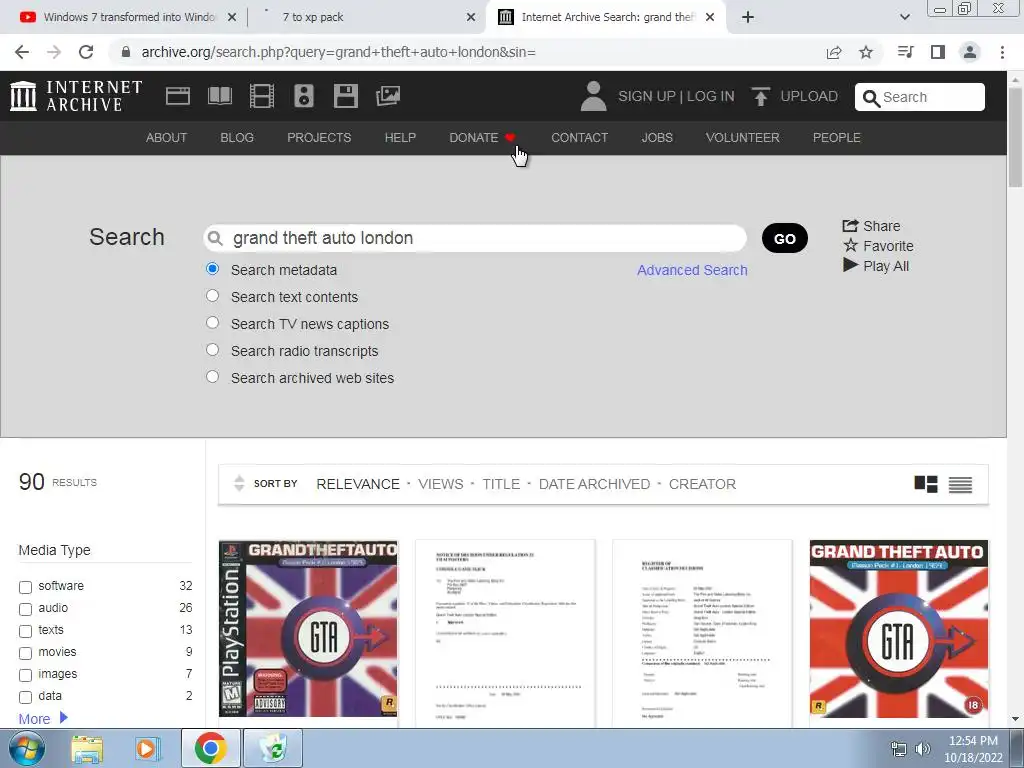Toggle the browser side panel icon
Viewport: 1024px width, 768px height.
click(x=938, y=52)
